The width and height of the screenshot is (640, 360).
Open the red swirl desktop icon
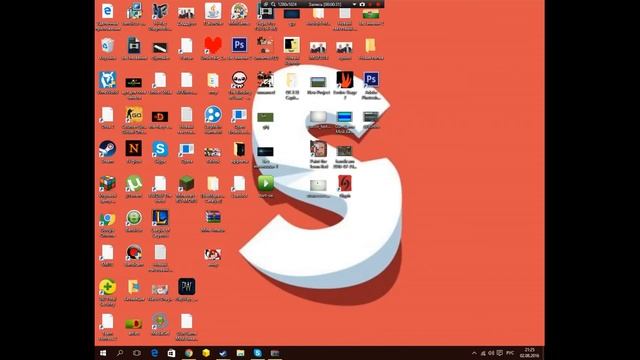[x=344, y=183]
